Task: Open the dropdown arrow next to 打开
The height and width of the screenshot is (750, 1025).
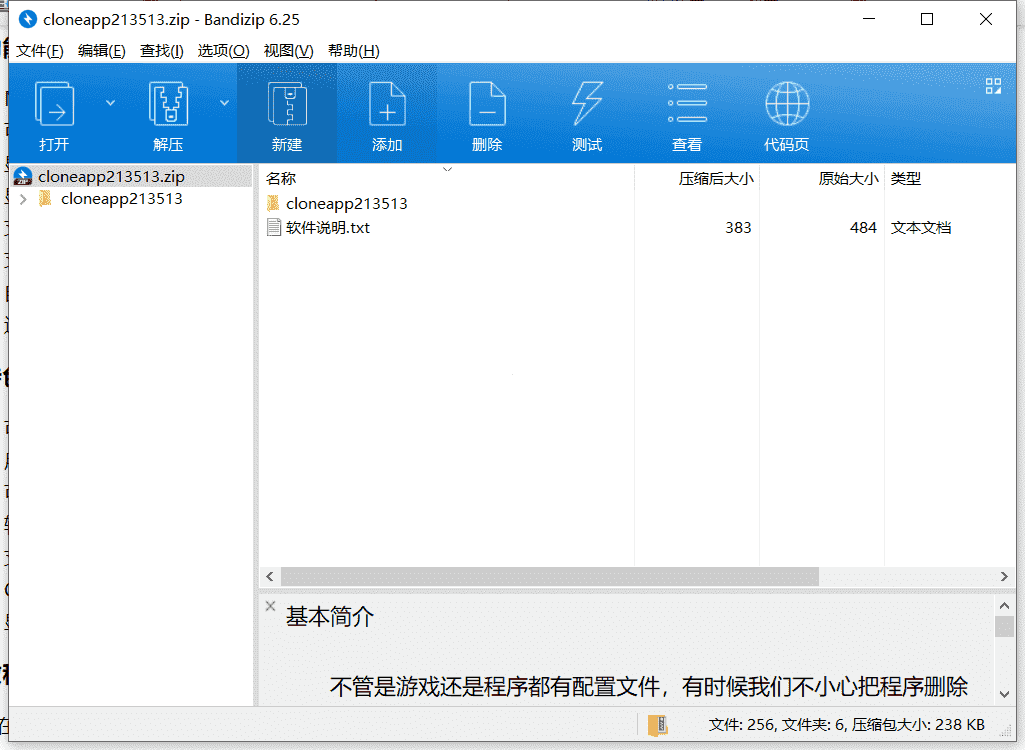Action: click(110, 103)
